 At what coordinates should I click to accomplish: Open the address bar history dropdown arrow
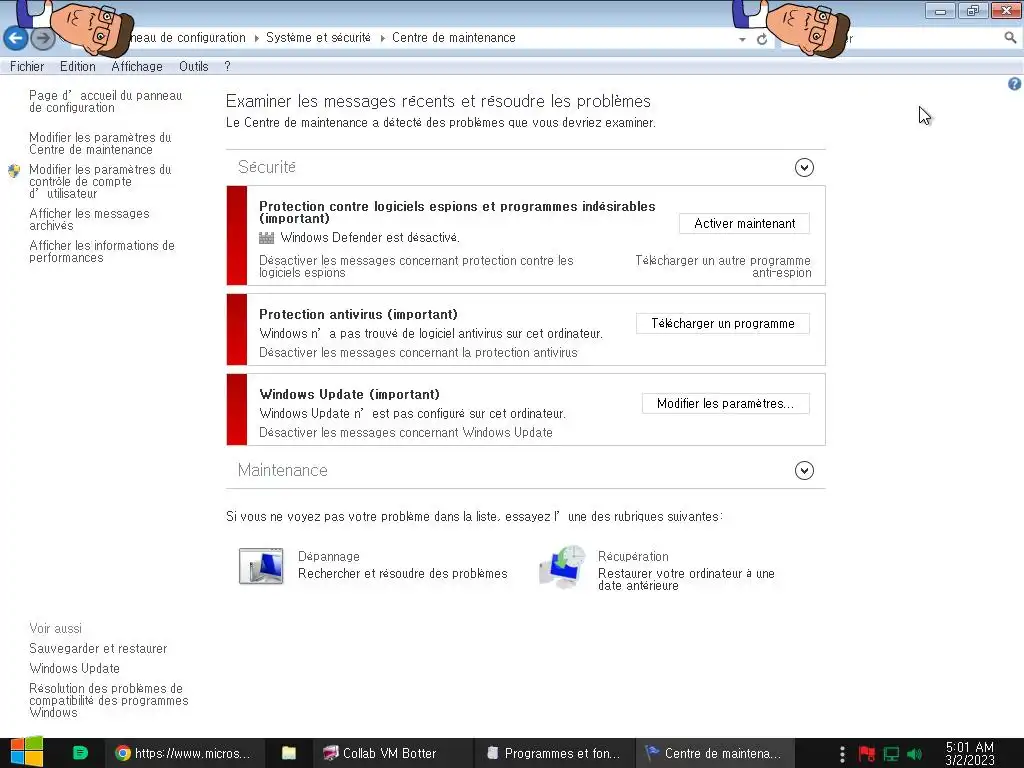[x=742, y=39]
